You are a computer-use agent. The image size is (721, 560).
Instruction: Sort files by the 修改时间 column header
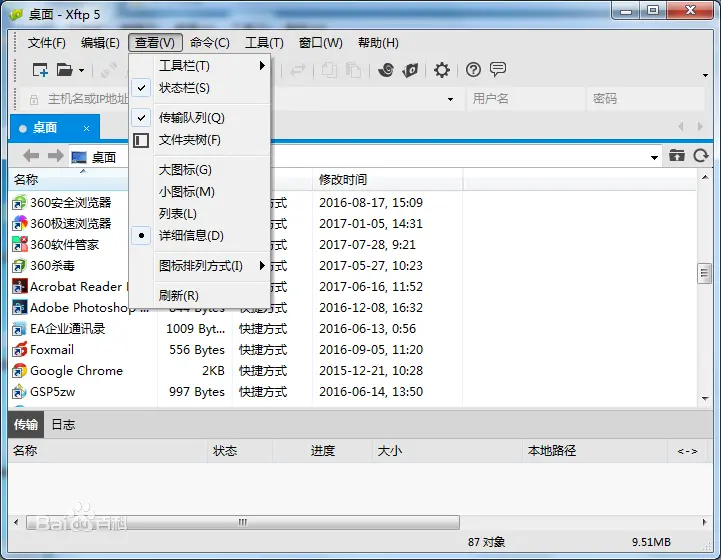pos(388,179)
